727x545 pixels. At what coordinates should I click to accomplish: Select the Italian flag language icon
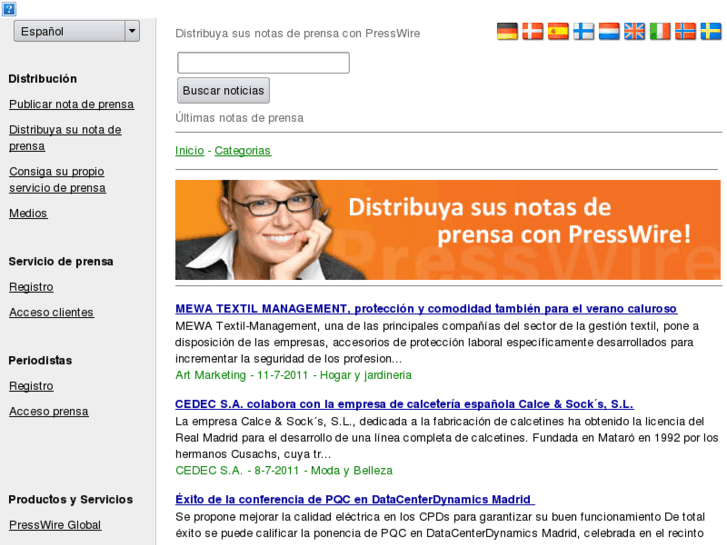(660, 32)
